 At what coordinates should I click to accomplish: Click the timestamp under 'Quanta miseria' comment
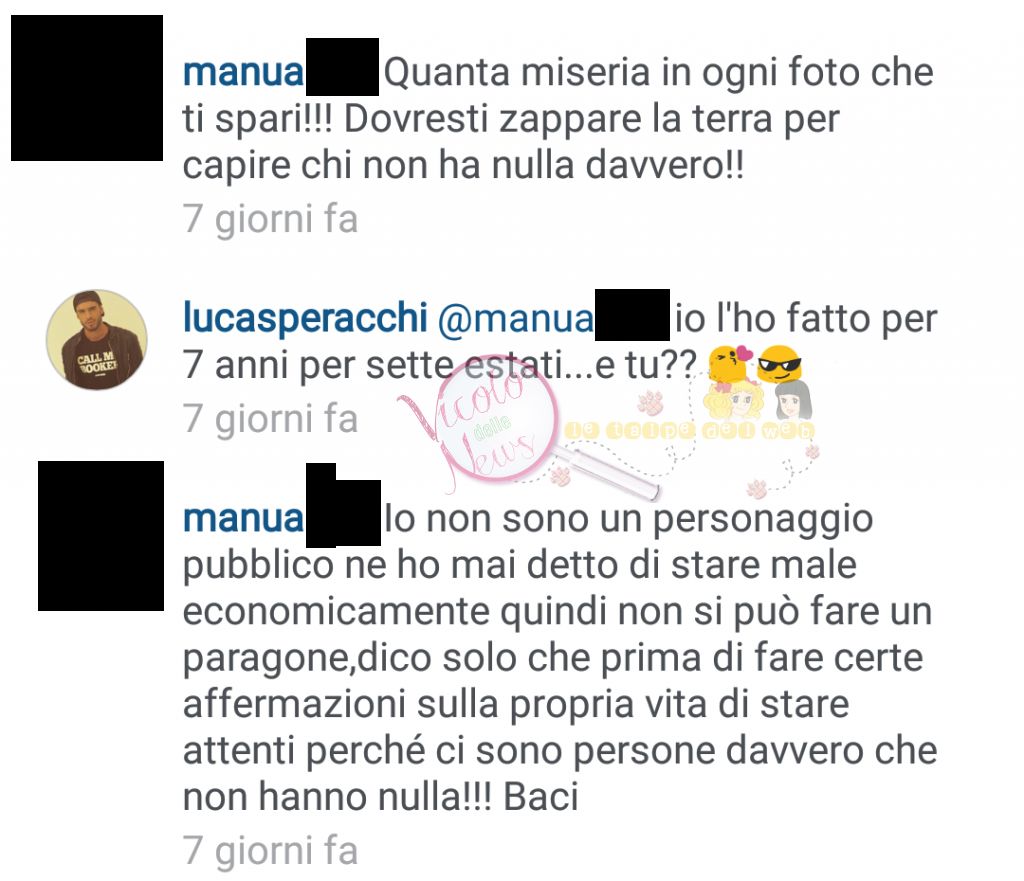[x=270, y=219]
